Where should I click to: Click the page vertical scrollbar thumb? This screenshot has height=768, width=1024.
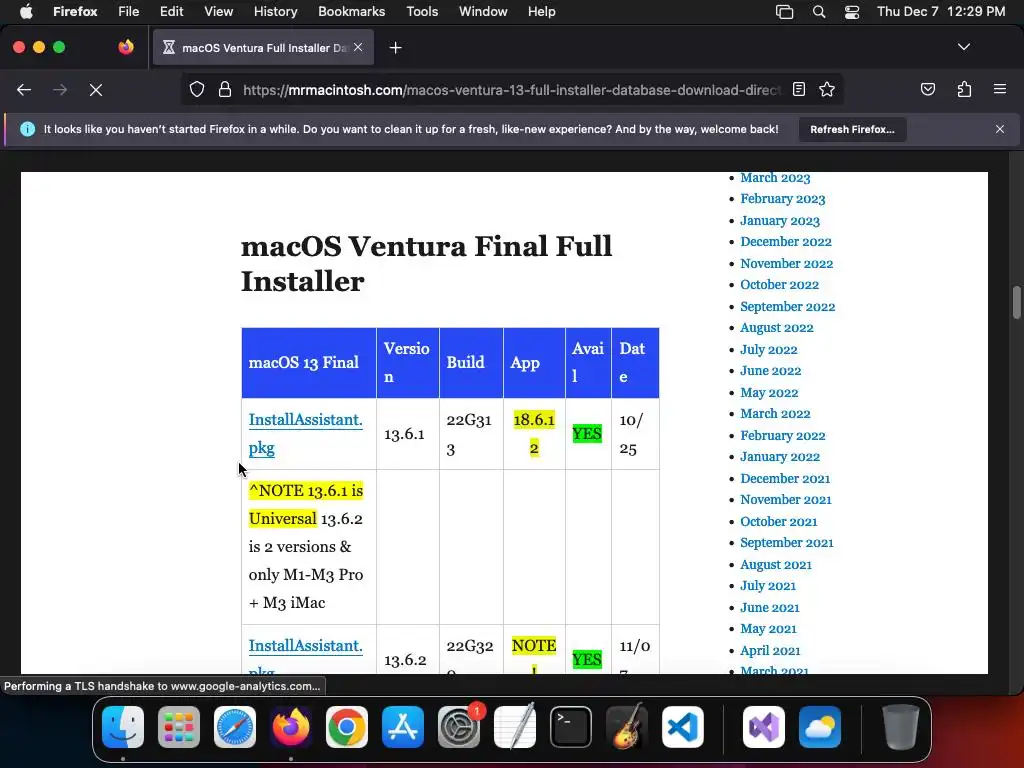click(x=1016, y=302)
